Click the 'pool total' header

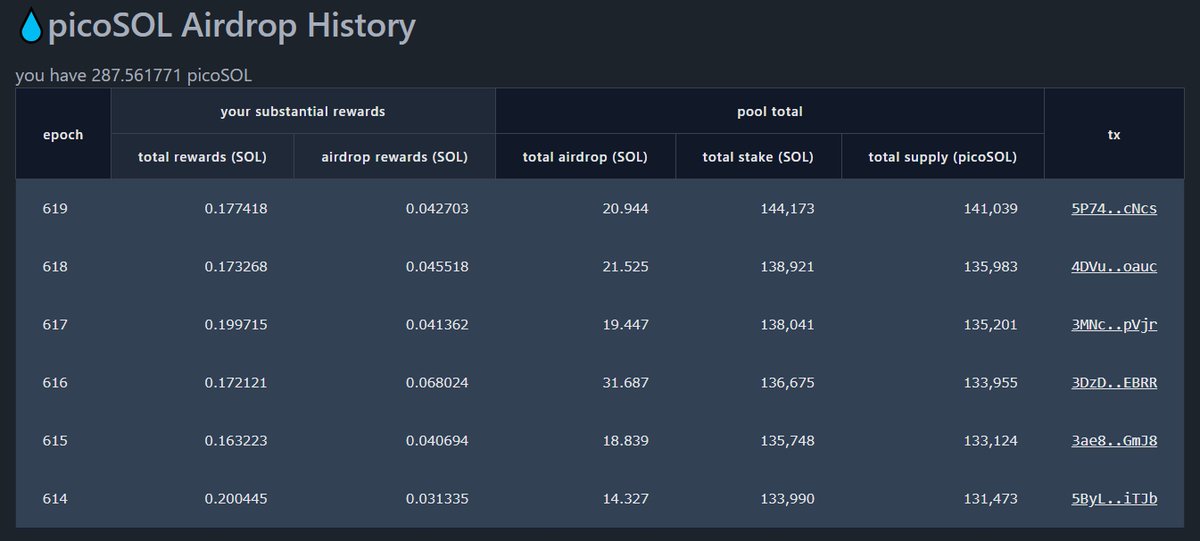point(770,111)
